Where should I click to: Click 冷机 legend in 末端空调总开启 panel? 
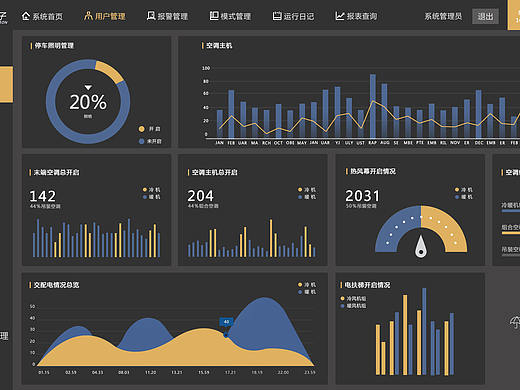coord(152,190)
